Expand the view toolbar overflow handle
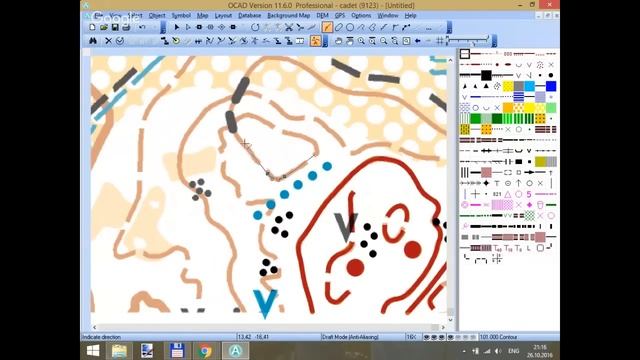Screen dimensions: 640x360 click(494, 41)
